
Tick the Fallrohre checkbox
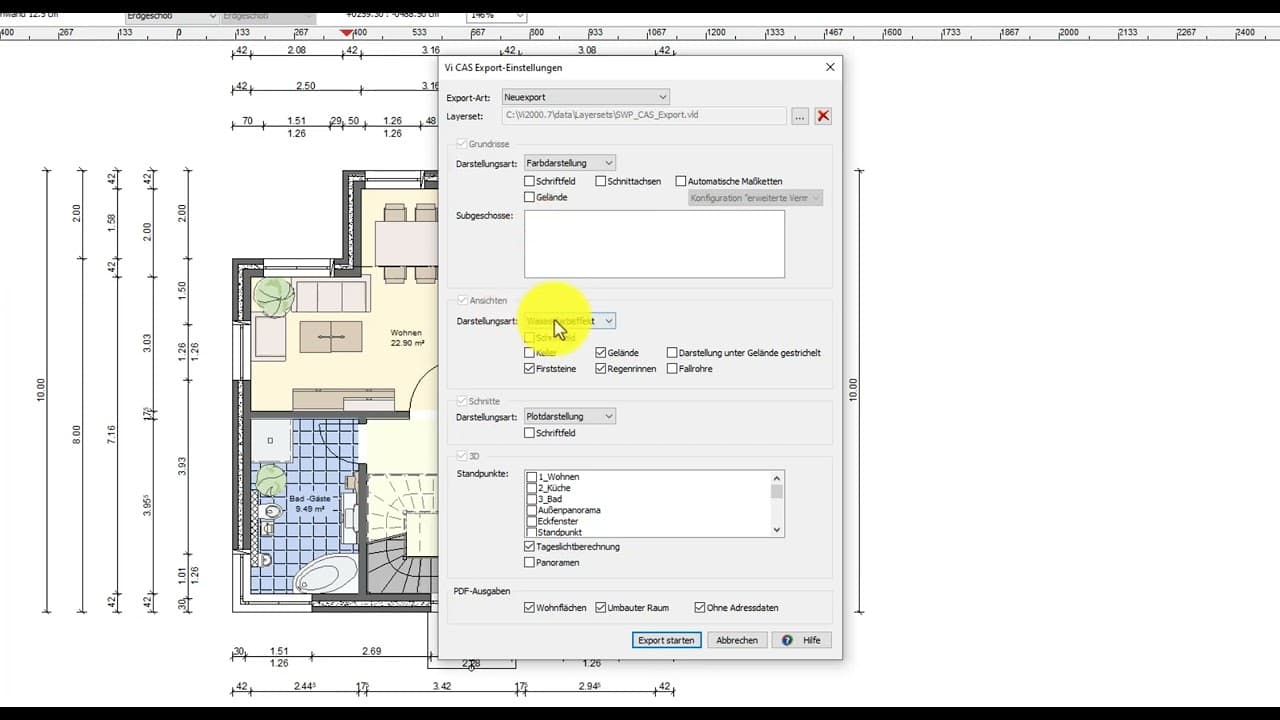point(672,369)
